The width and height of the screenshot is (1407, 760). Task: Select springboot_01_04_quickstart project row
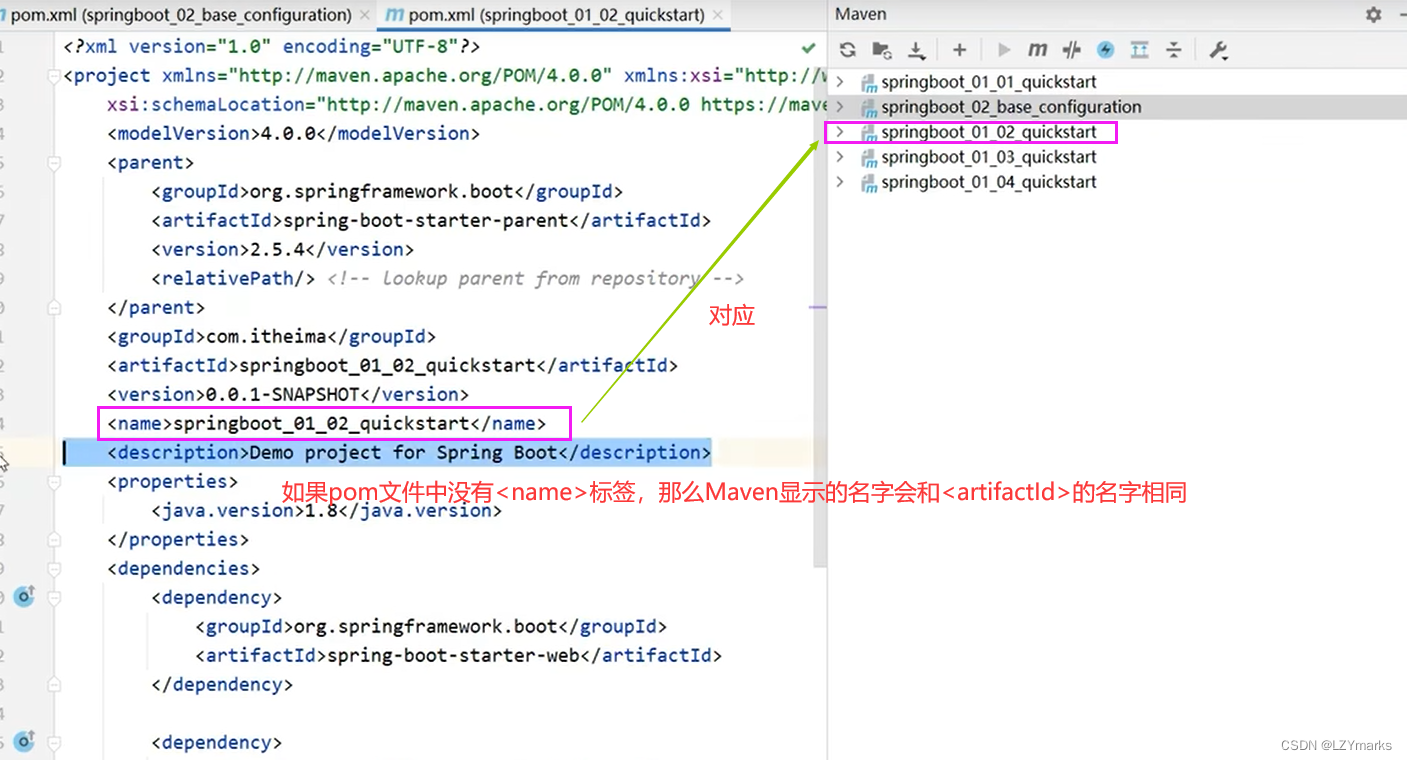[1117, 182]
